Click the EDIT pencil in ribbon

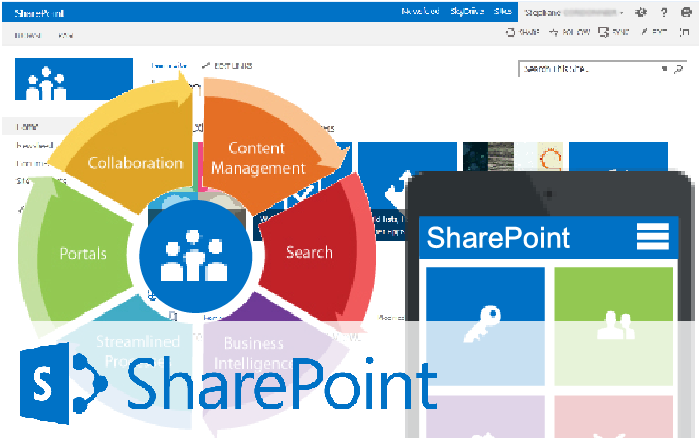tap(644, 32)
